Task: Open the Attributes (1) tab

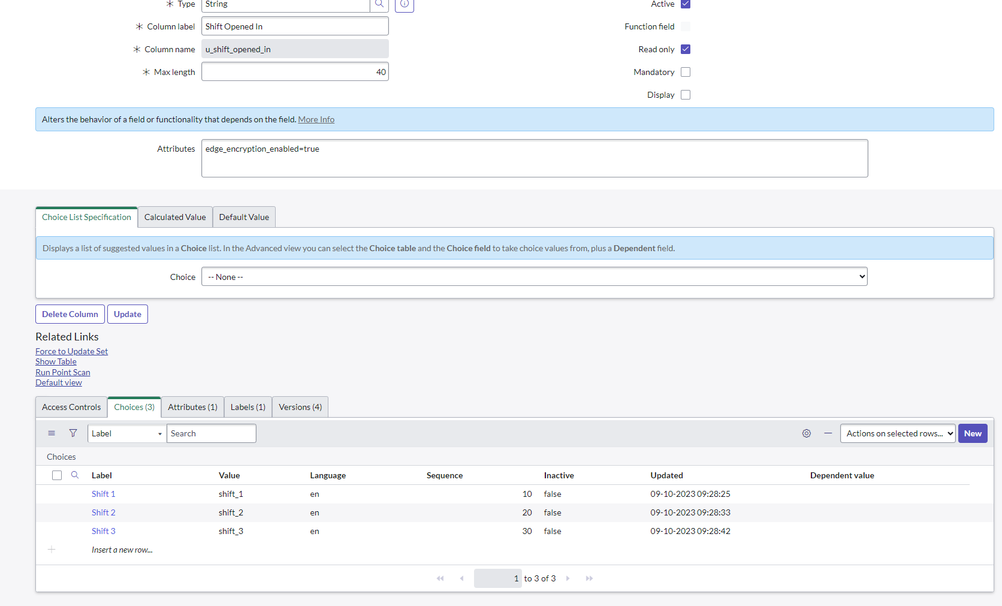Action: [x=192, y=407]
